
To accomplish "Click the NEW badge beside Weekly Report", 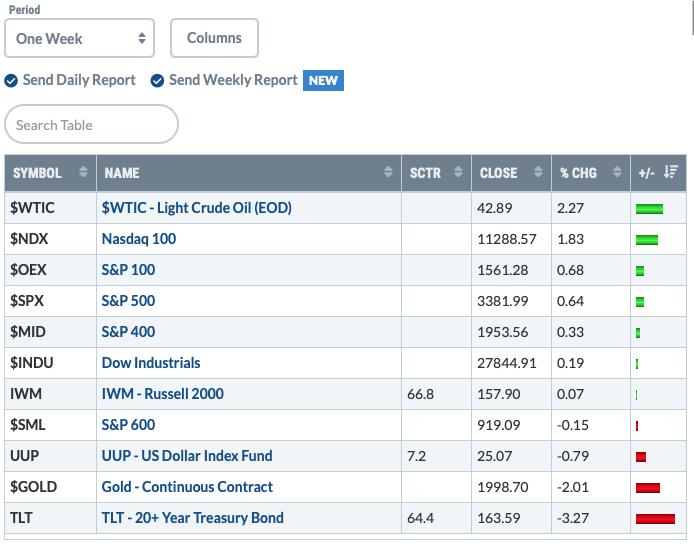I will [x=323, y=81].
